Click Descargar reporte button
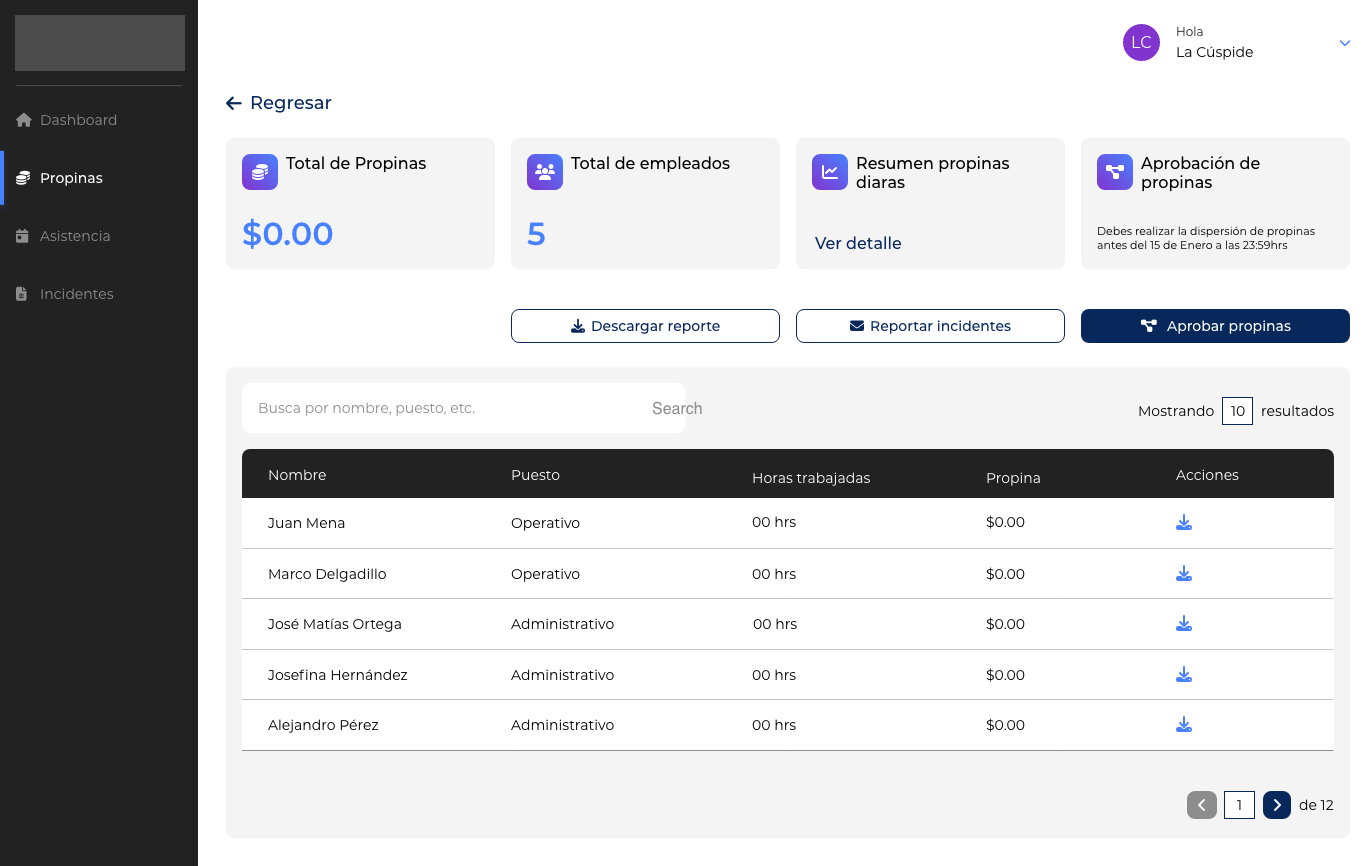Screen dimensions: 1366x866 click(645, 326)
